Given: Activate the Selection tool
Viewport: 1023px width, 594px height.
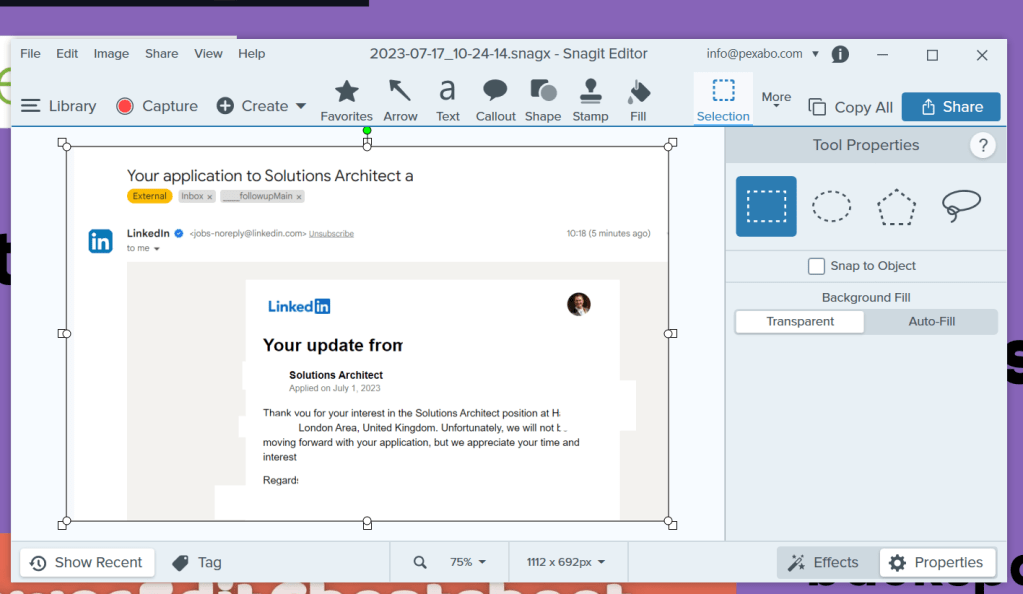Looking at the screenshot, I should point(723,101).
